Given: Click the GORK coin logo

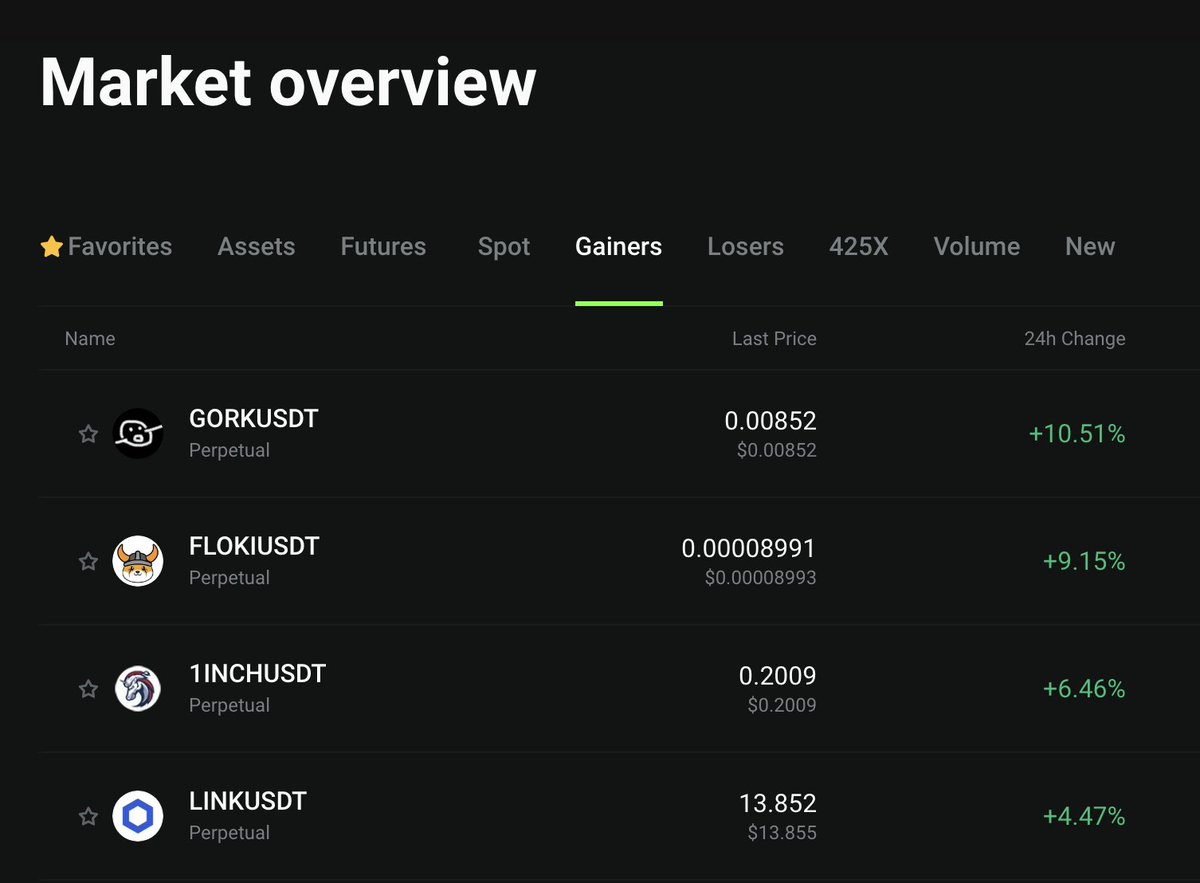Looking at the screenshot, I should click(138, 434).
